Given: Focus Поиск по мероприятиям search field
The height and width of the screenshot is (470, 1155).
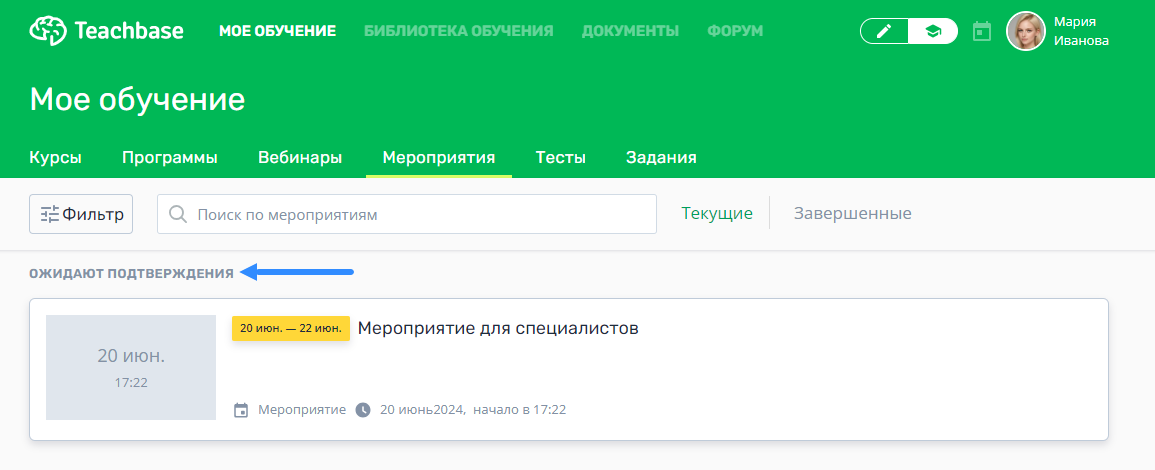Looking at the screenshot, I should pos(407,214).
